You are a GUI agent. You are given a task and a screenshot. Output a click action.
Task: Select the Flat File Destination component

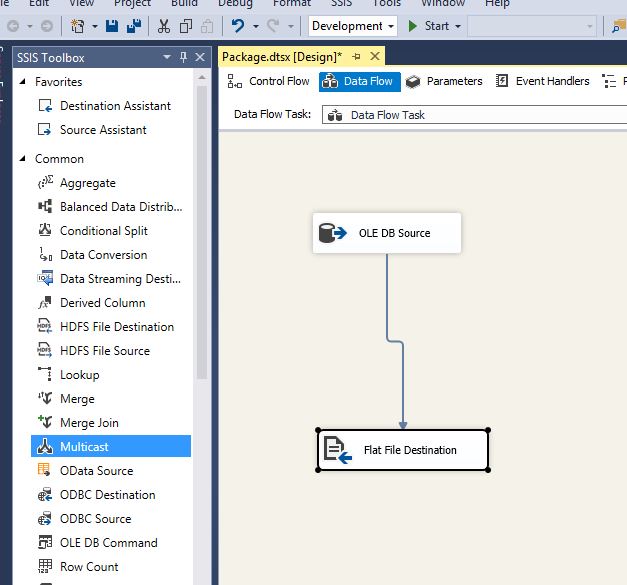pos(403,450)
